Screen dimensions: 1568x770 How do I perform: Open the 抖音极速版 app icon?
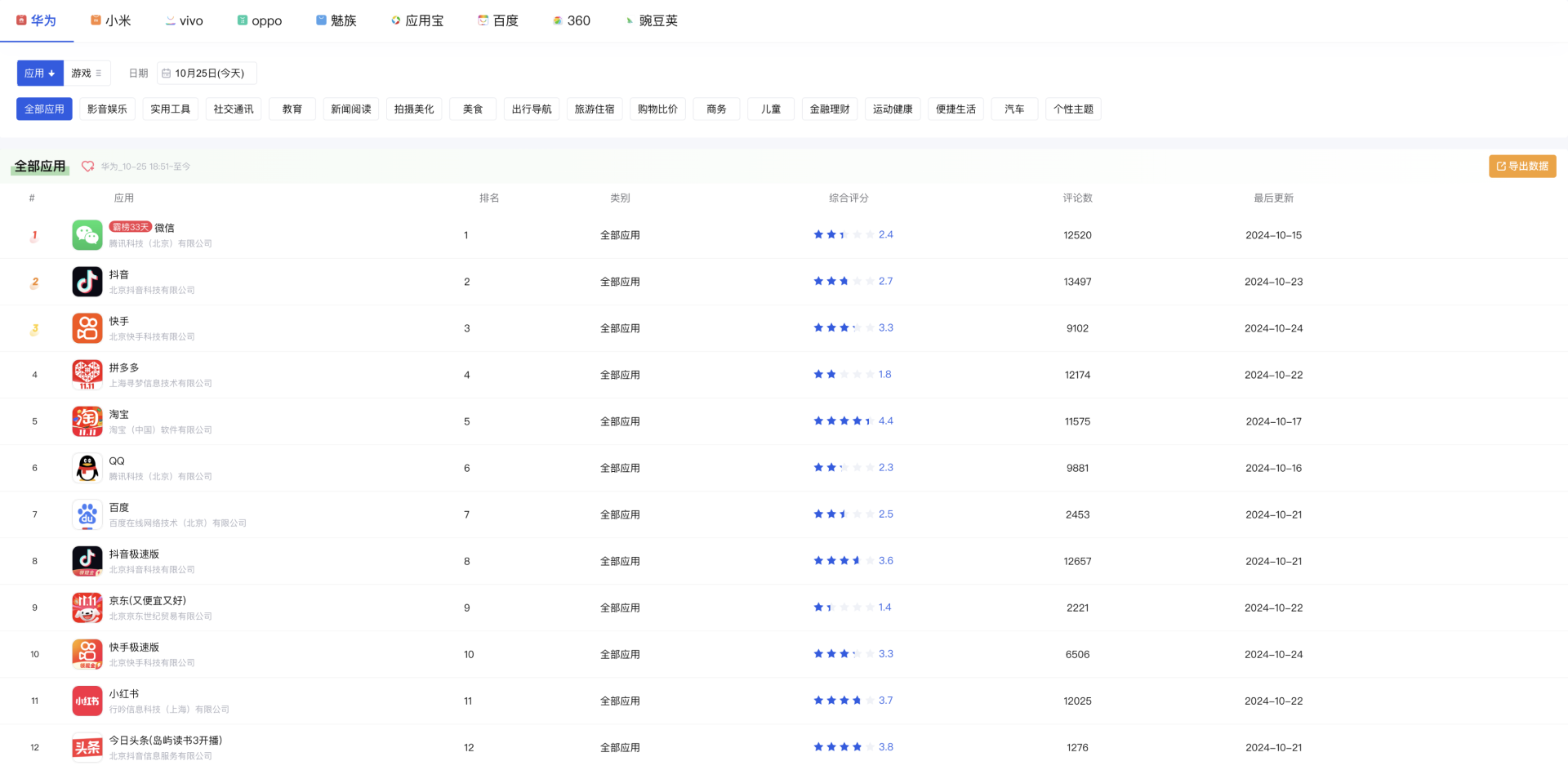87,561
